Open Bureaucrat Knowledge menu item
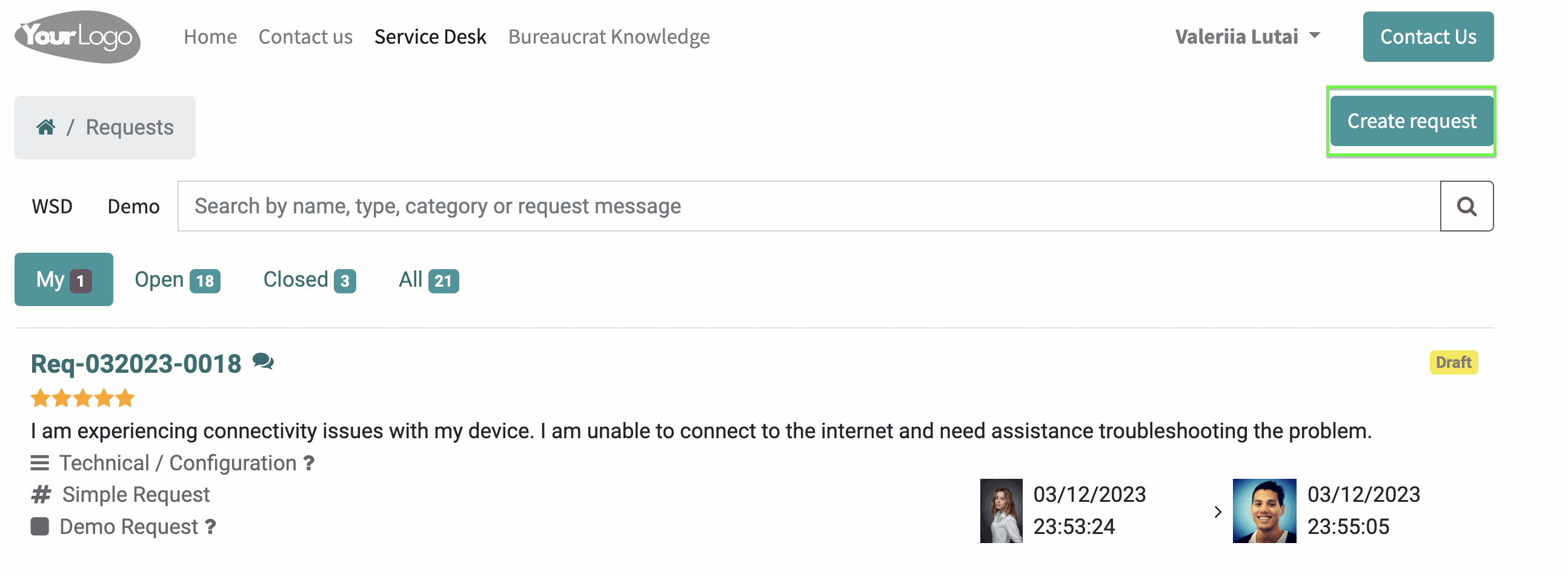The width and height of the screenshot is (1568, 577). [609, 36]
